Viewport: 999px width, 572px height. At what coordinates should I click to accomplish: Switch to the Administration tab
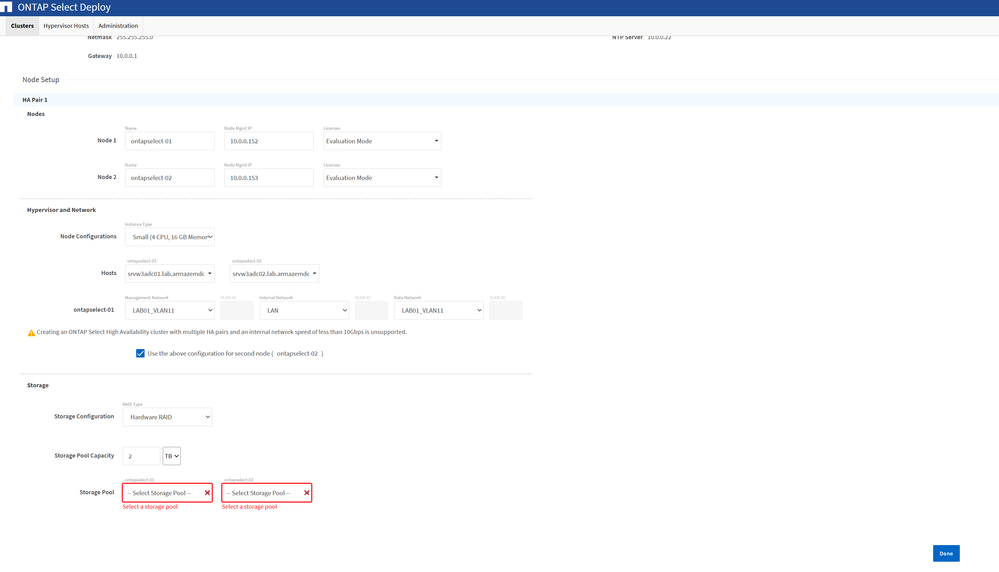(x=118, y=26)
